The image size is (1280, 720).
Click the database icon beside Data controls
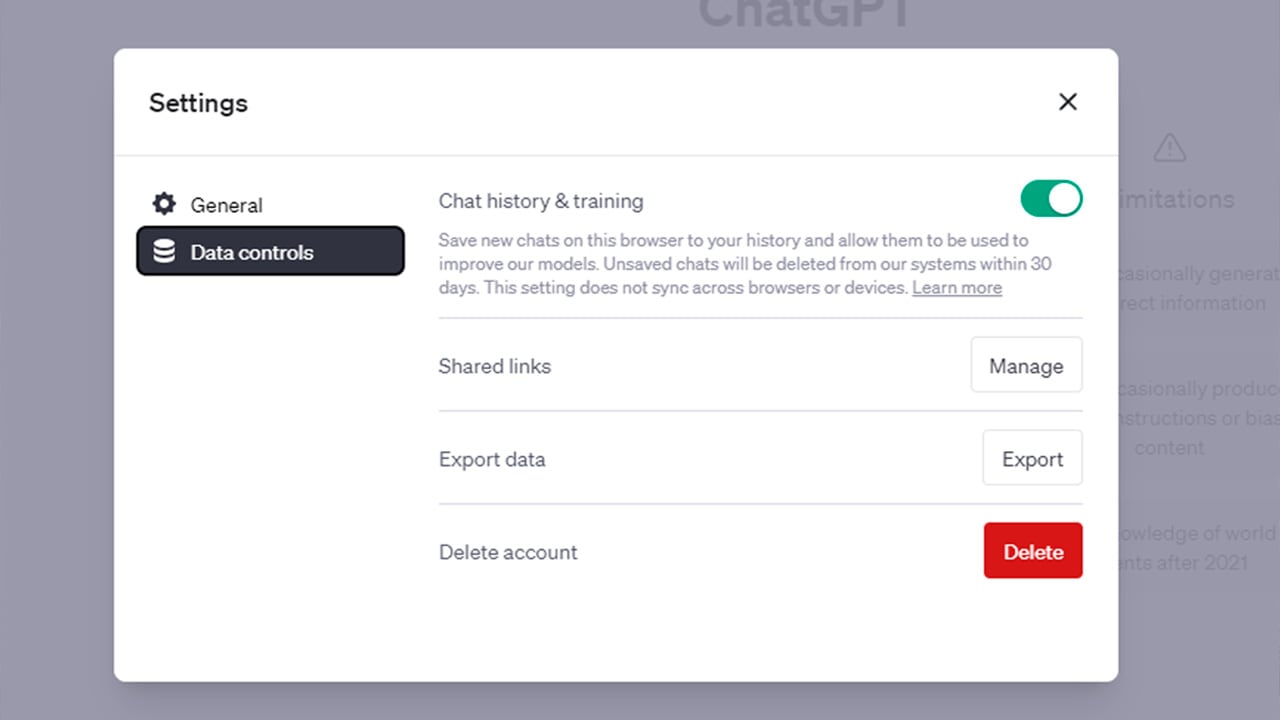(x=165, y=252)
